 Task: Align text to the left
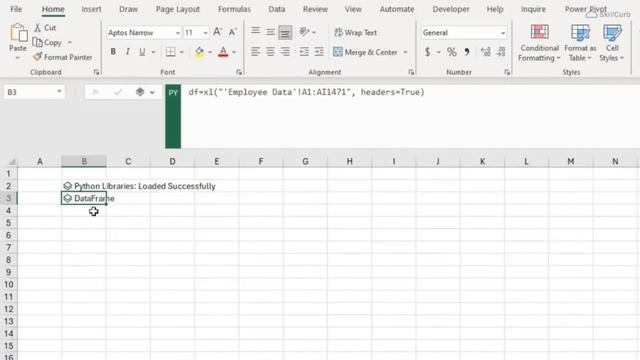click(256, 52)
